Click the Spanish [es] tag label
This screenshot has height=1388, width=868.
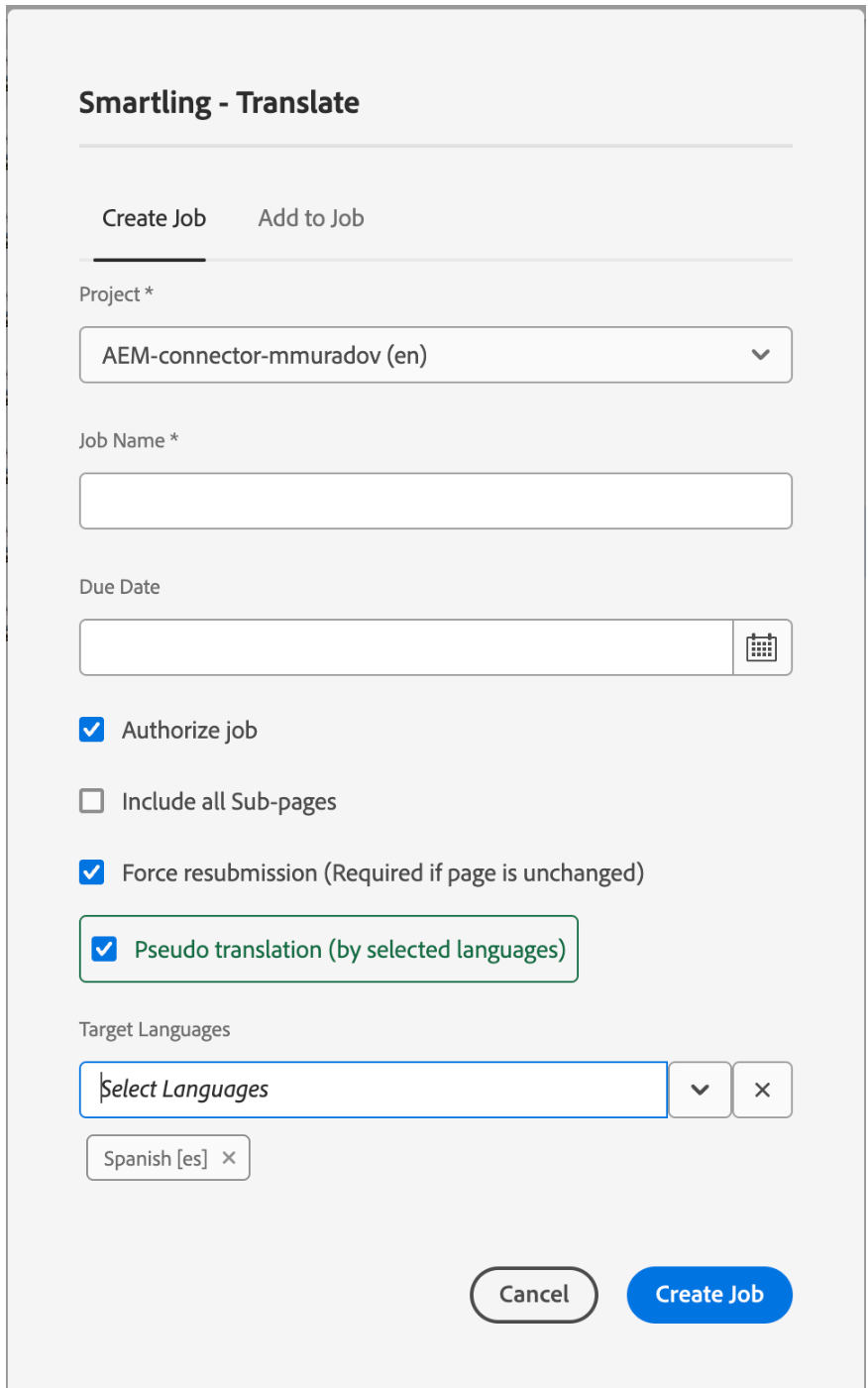click(x=156, y=1158)
